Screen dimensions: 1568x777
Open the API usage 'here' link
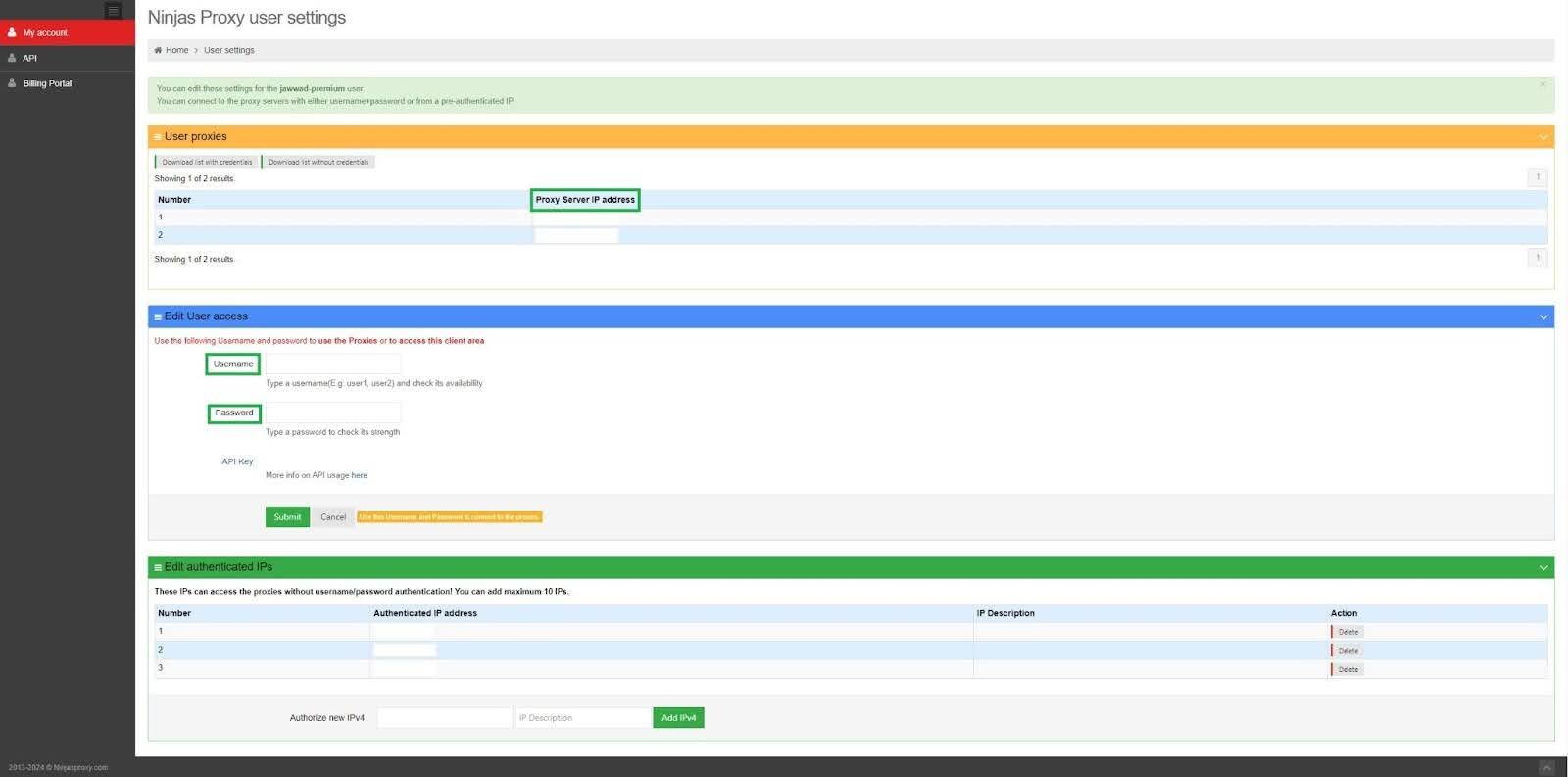(x=360, y=475)
